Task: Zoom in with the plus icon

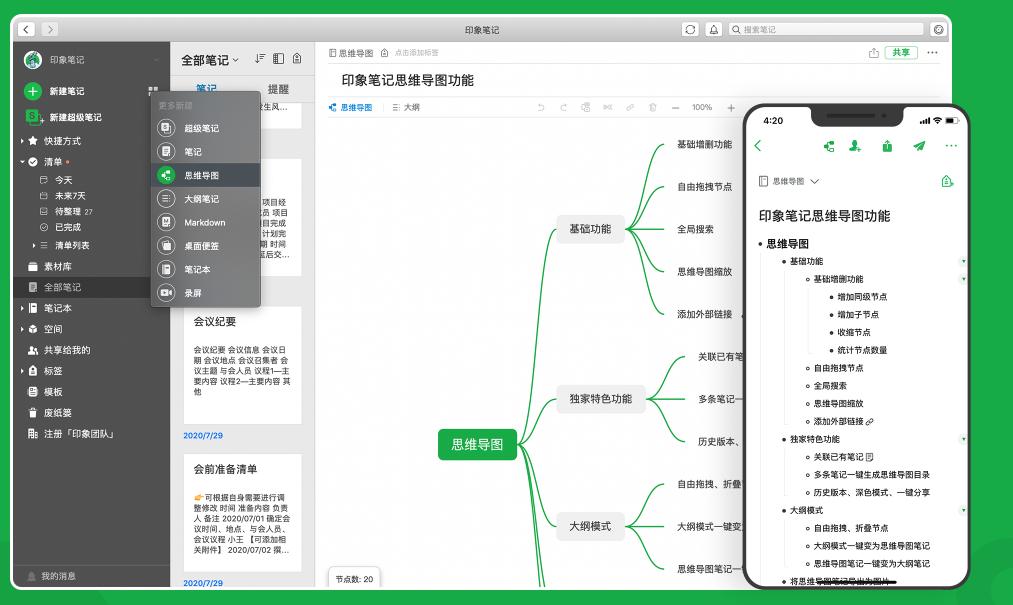Action: coord(731,107)
